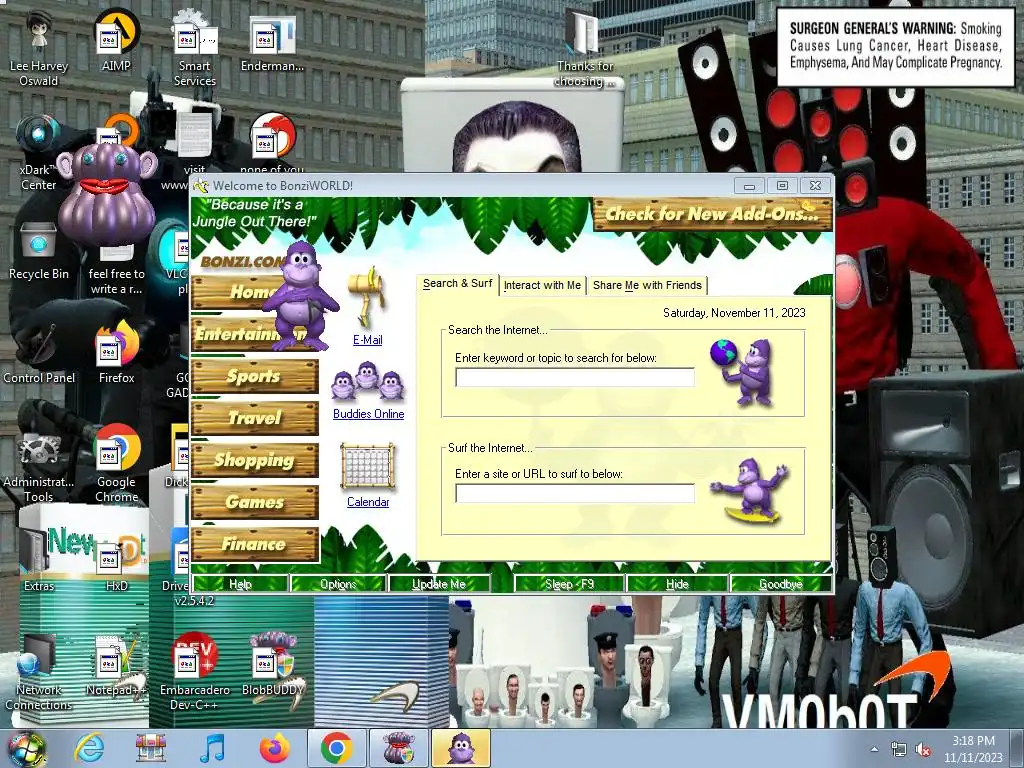1024x768 pixels.
Task: Click the Sleep - F9 button
Action: (569, 584)
